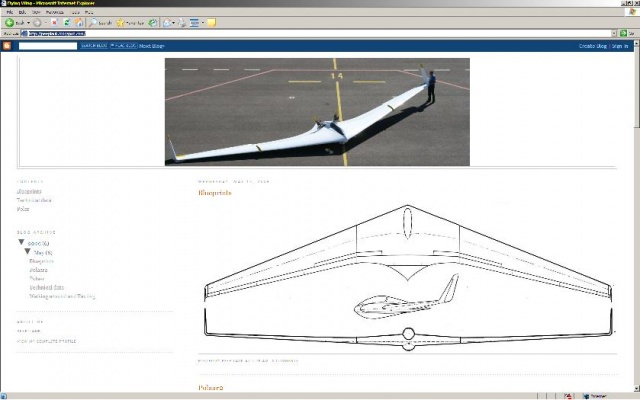Open the Edit menu

[x=22, y=12]
